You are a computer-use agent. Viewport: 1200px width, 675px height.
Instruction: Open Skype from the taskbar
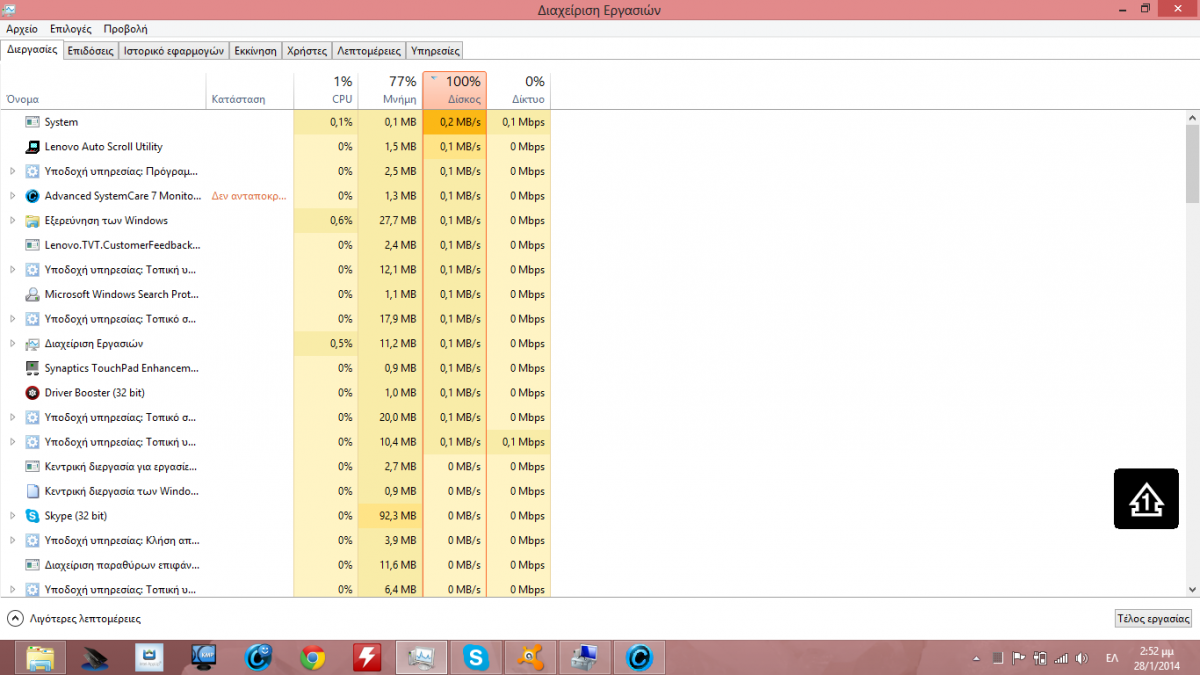click(476, 657)
